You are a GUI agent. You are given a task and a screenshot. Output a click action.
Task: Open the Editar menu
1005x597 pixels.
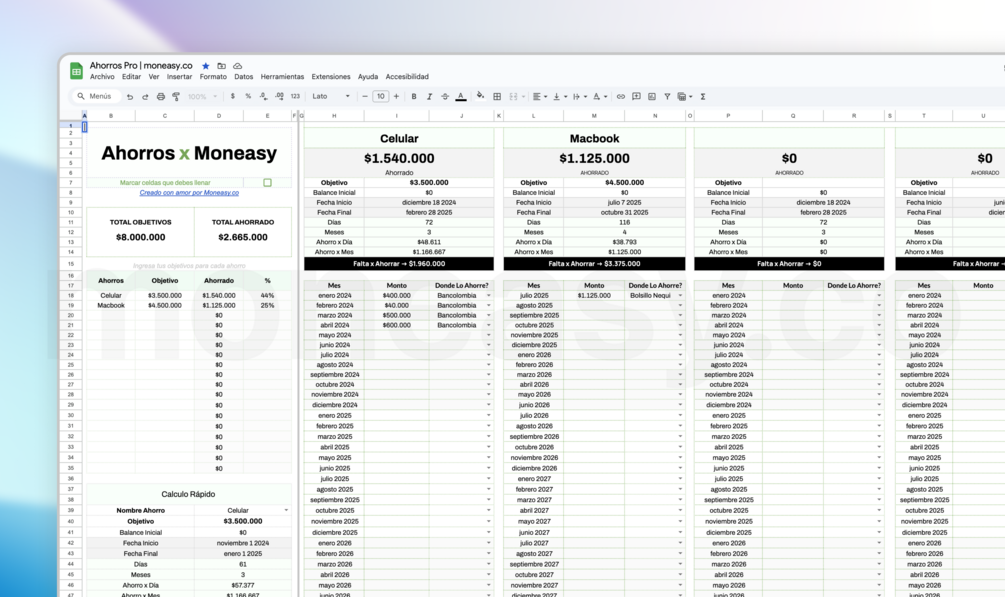pyautogui.click(x=131, y=77)
